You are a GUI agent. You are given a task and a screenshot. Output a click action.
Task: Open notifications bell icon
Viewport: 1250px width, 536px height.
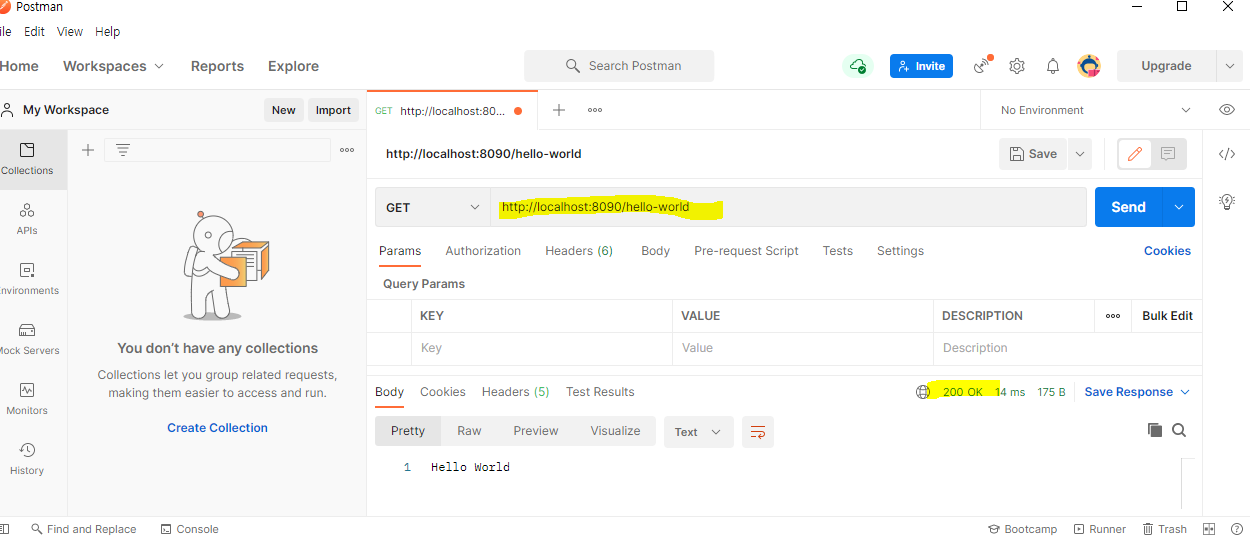pos(1053,66)
